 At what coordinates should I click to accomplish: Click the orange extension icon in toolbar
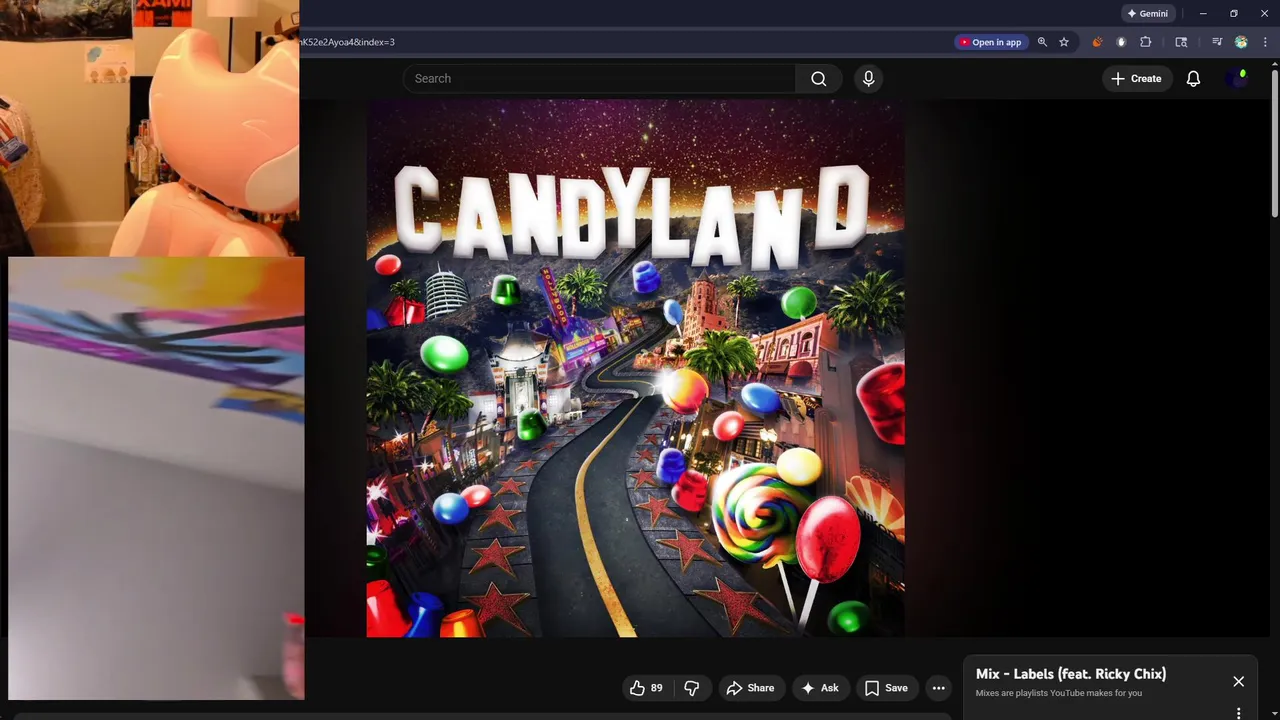pyautogui.click(x=1097, y=42)
